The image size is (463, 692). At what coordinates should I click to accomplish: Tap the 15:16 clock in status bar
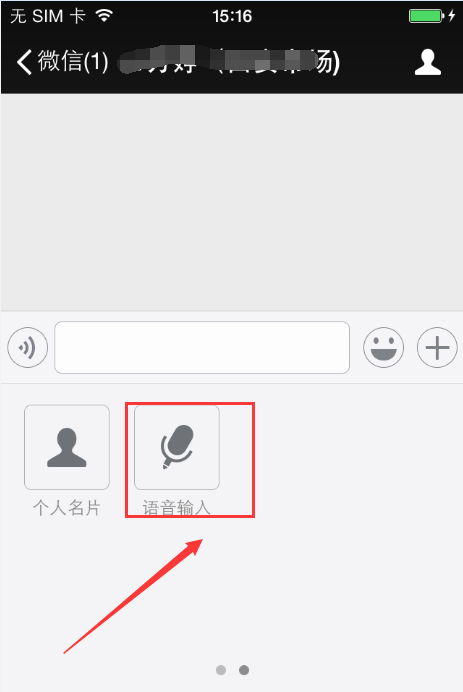232,16
